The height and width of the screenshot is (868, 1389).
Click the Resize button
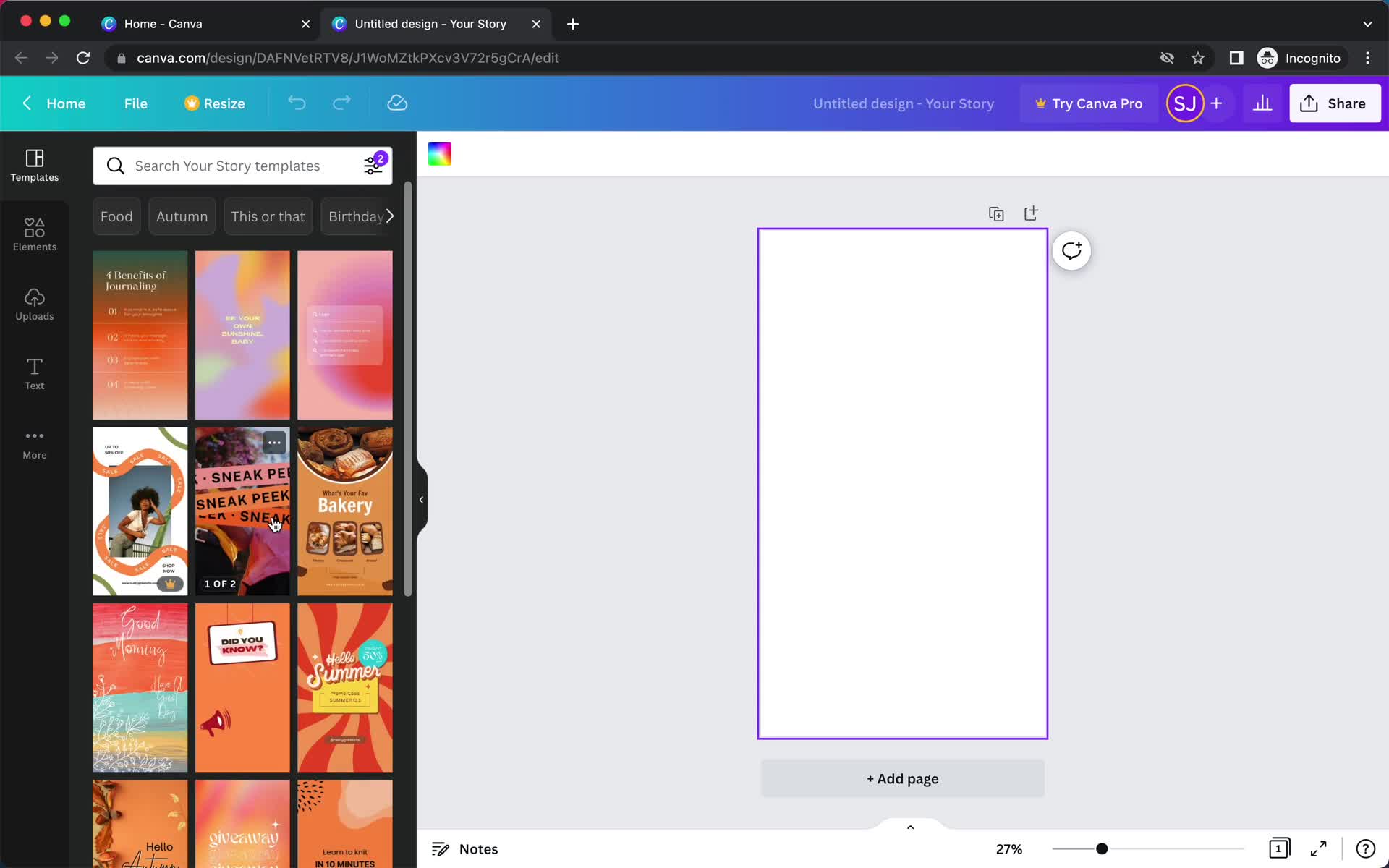point(213,103)
